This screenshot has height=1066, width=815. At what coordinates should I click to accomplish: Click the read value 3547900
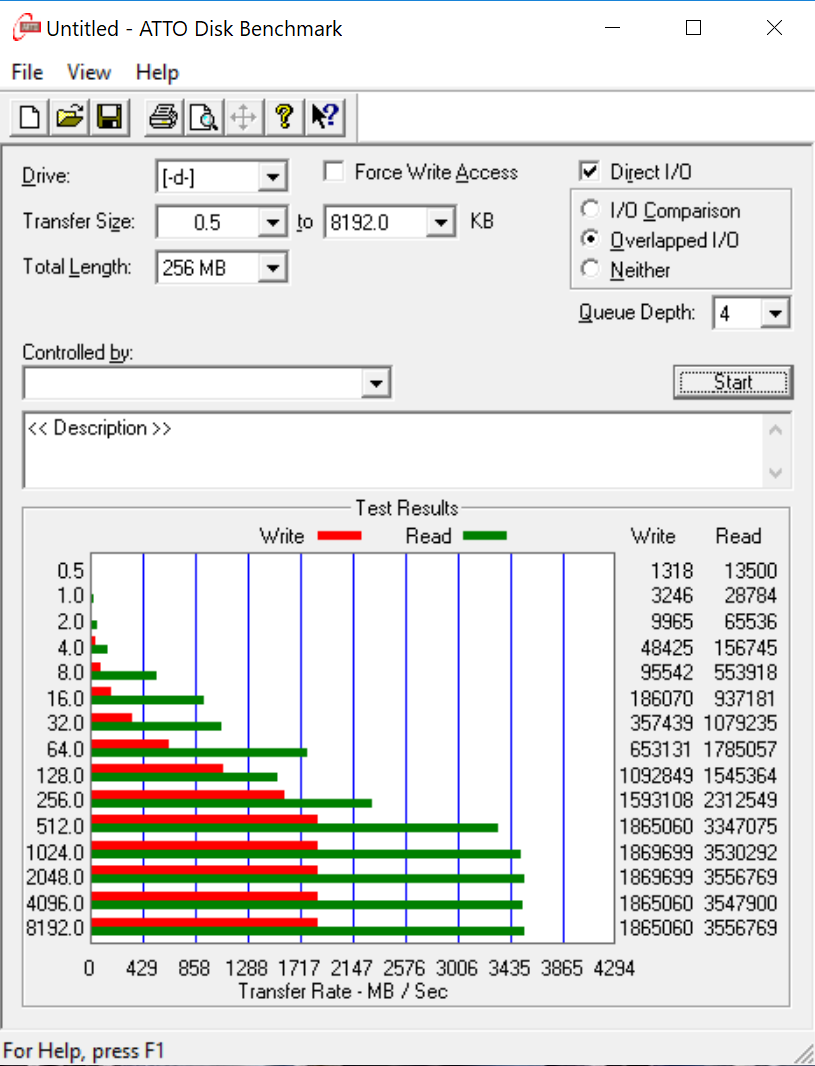(740, 903)
